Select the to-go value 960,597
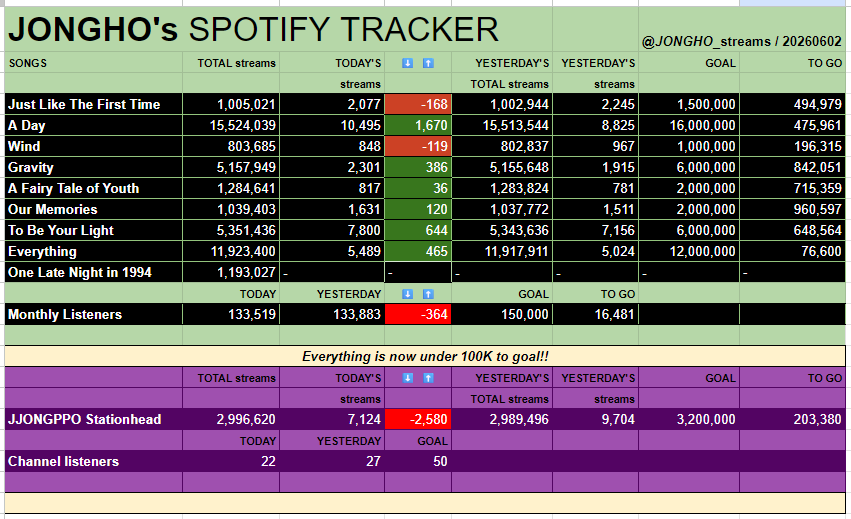 pyautogui.click(x=792, y=209)
